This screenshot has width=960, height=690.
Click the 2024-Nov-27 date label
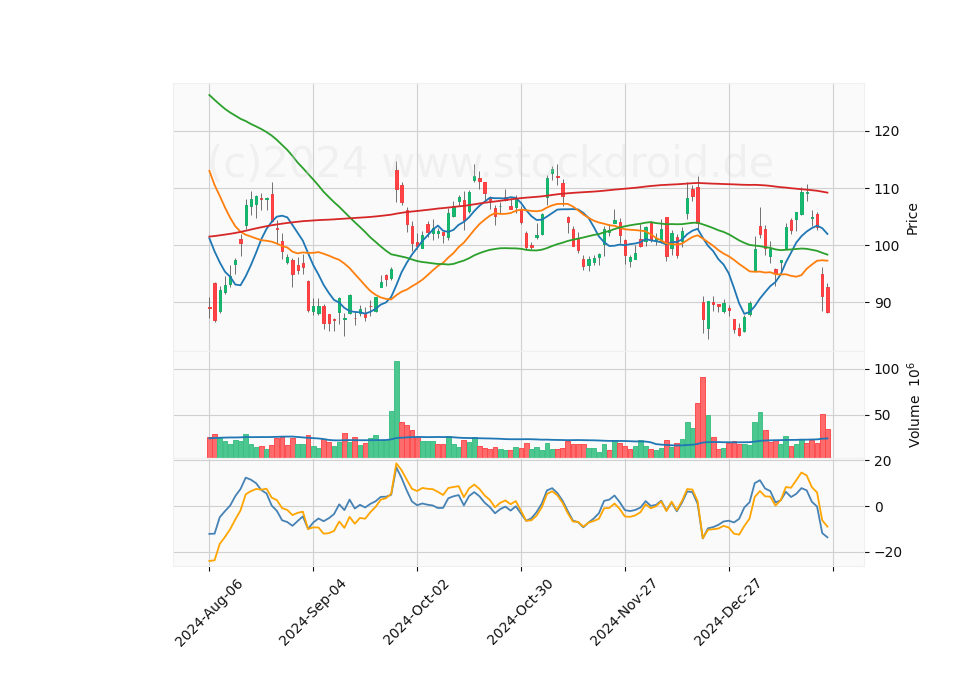click(623, 612)
